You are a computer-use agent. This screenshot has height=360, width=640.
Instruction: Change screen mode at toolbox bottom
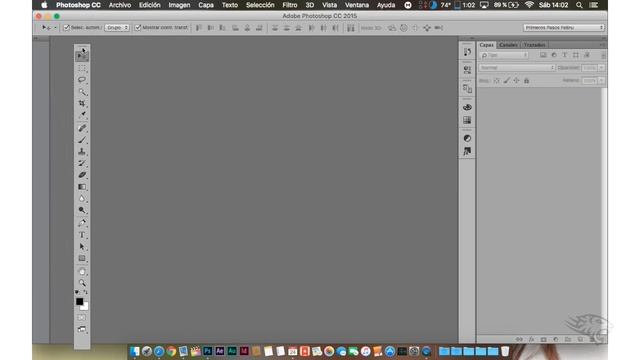[82, 329]
